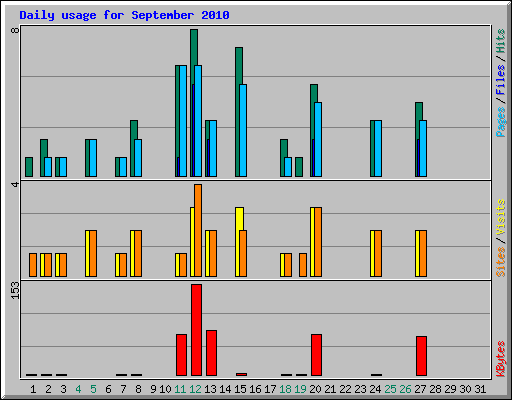Click the red KBytes bar for day 27
Viewport: 512px width, 400px height.
pos(421,356)
